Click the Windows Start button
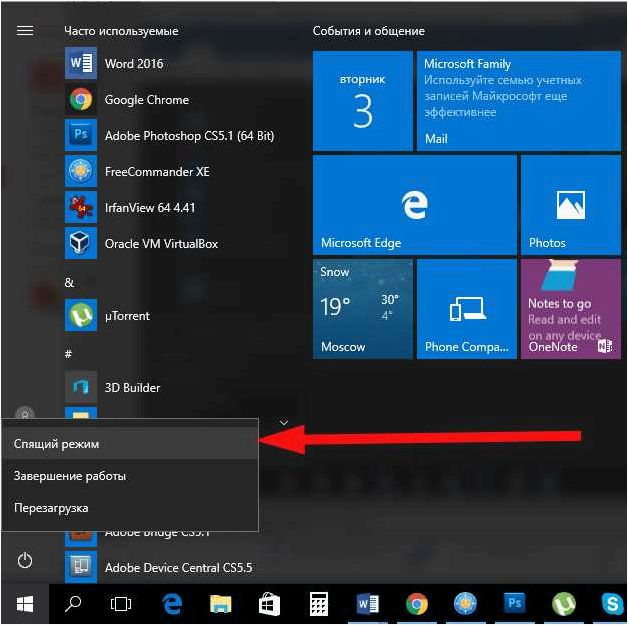Screen dimensions: 628x625 coord(25,604)
